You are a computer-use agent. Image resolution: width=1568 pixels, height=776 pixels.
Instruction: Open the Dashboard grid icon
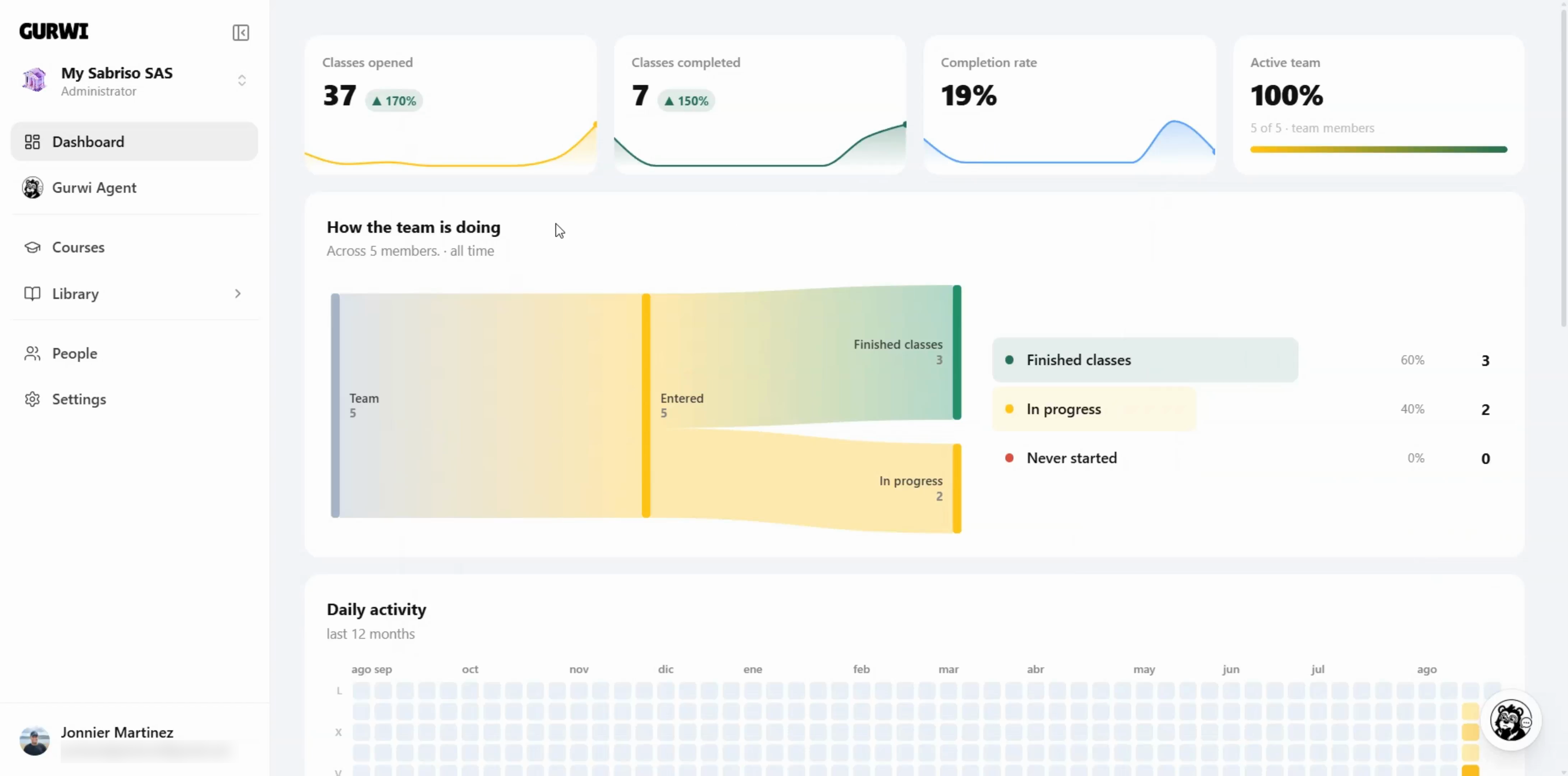(x=32, y=142)
